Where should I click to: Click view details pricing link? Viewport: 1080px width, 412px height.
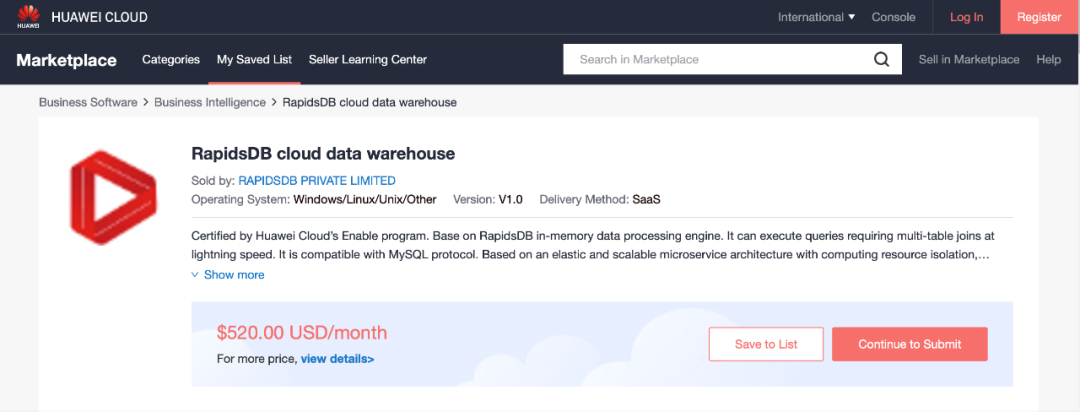[x=337, y=358]
